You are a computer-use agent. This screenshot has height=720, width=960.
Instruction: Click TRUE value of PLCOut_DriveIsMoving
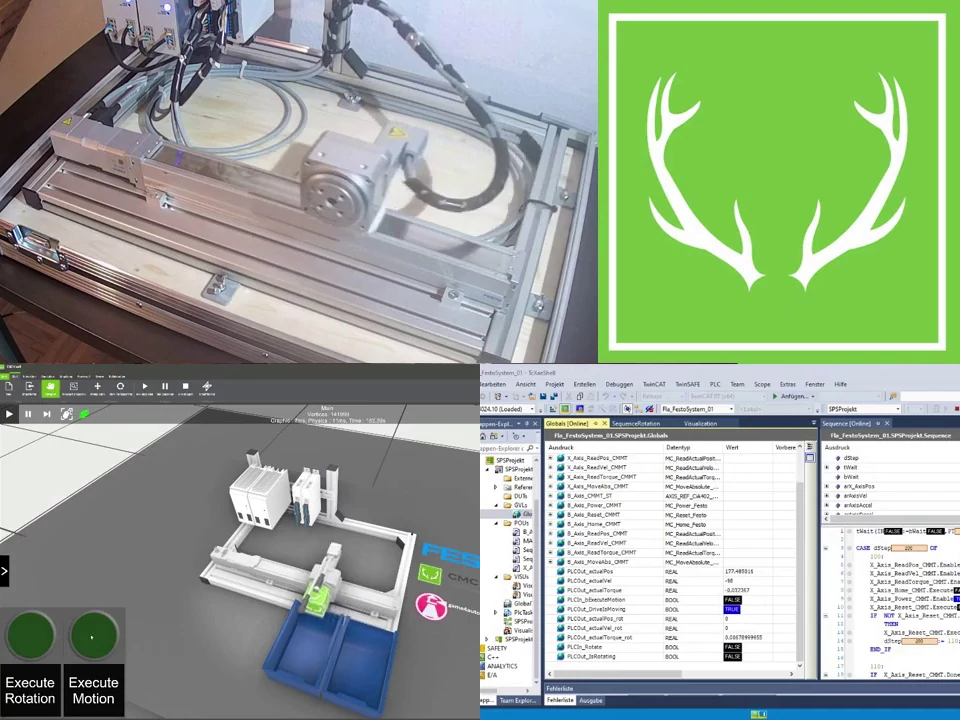pos(732,609)
